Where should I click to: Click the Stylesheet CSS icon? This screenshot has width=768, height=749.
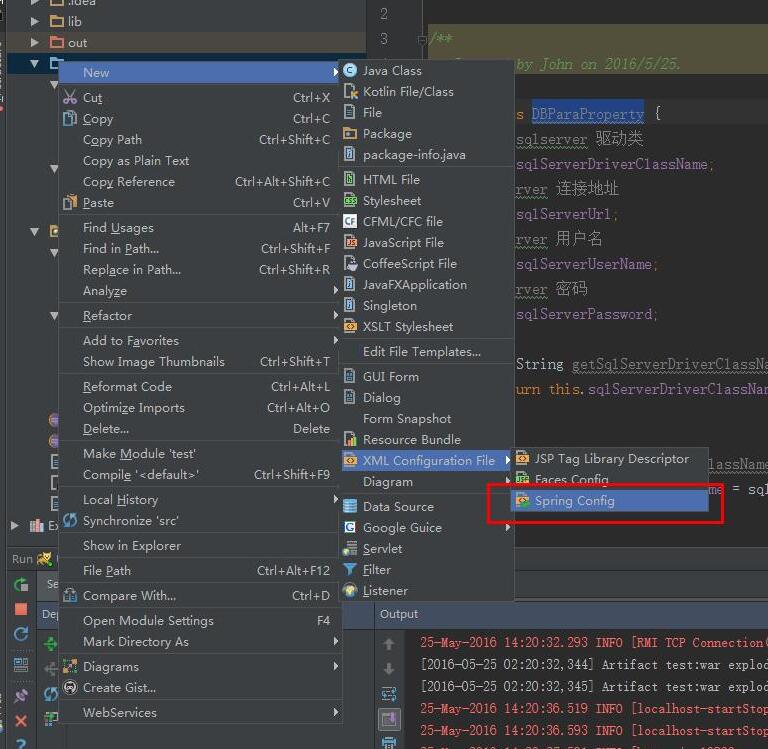tap(350, 200)
